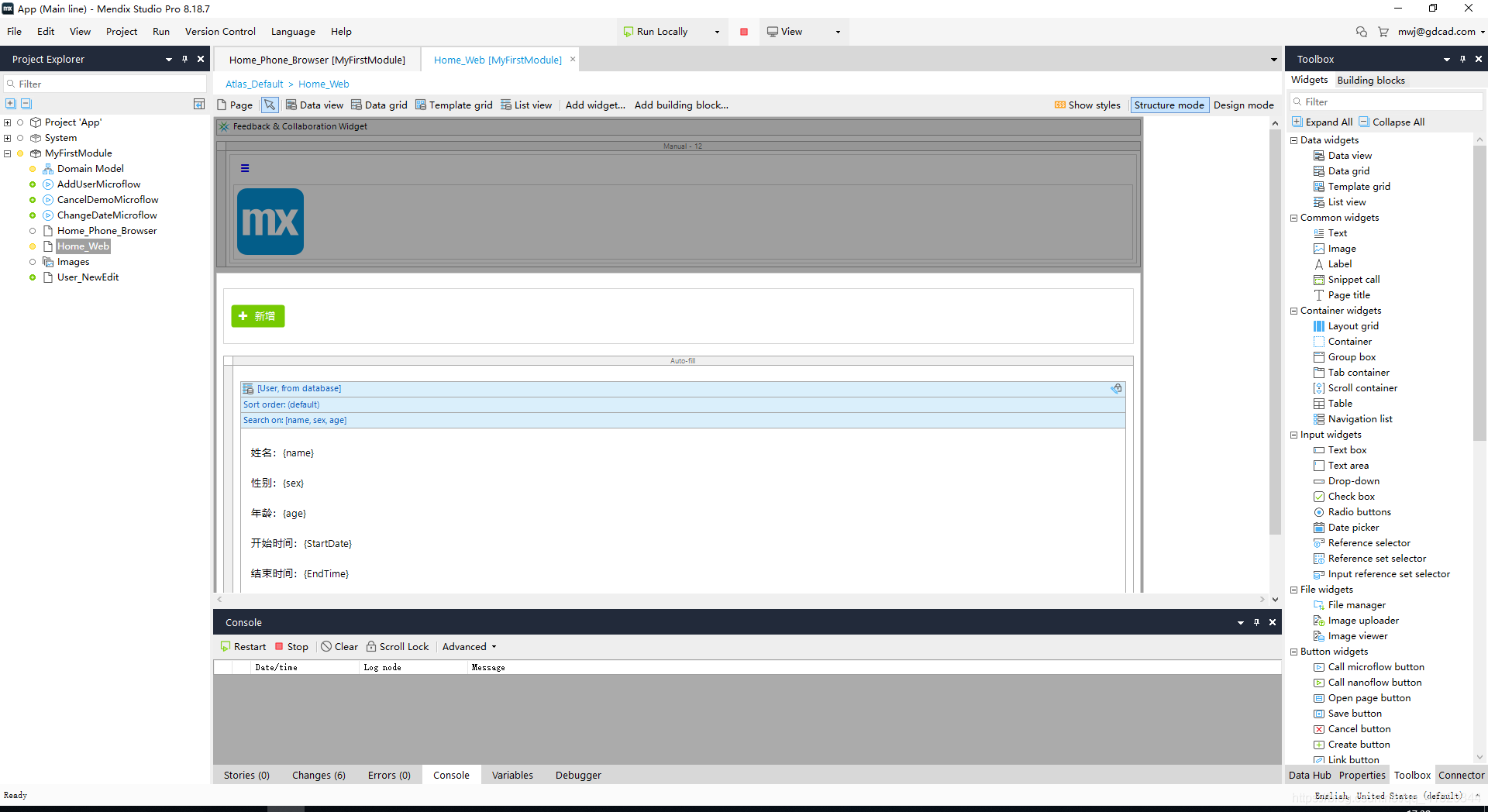Open the feedback speech bubble icon
Viewport: 1488px width, 812px height.
[x=1362, y=32]
